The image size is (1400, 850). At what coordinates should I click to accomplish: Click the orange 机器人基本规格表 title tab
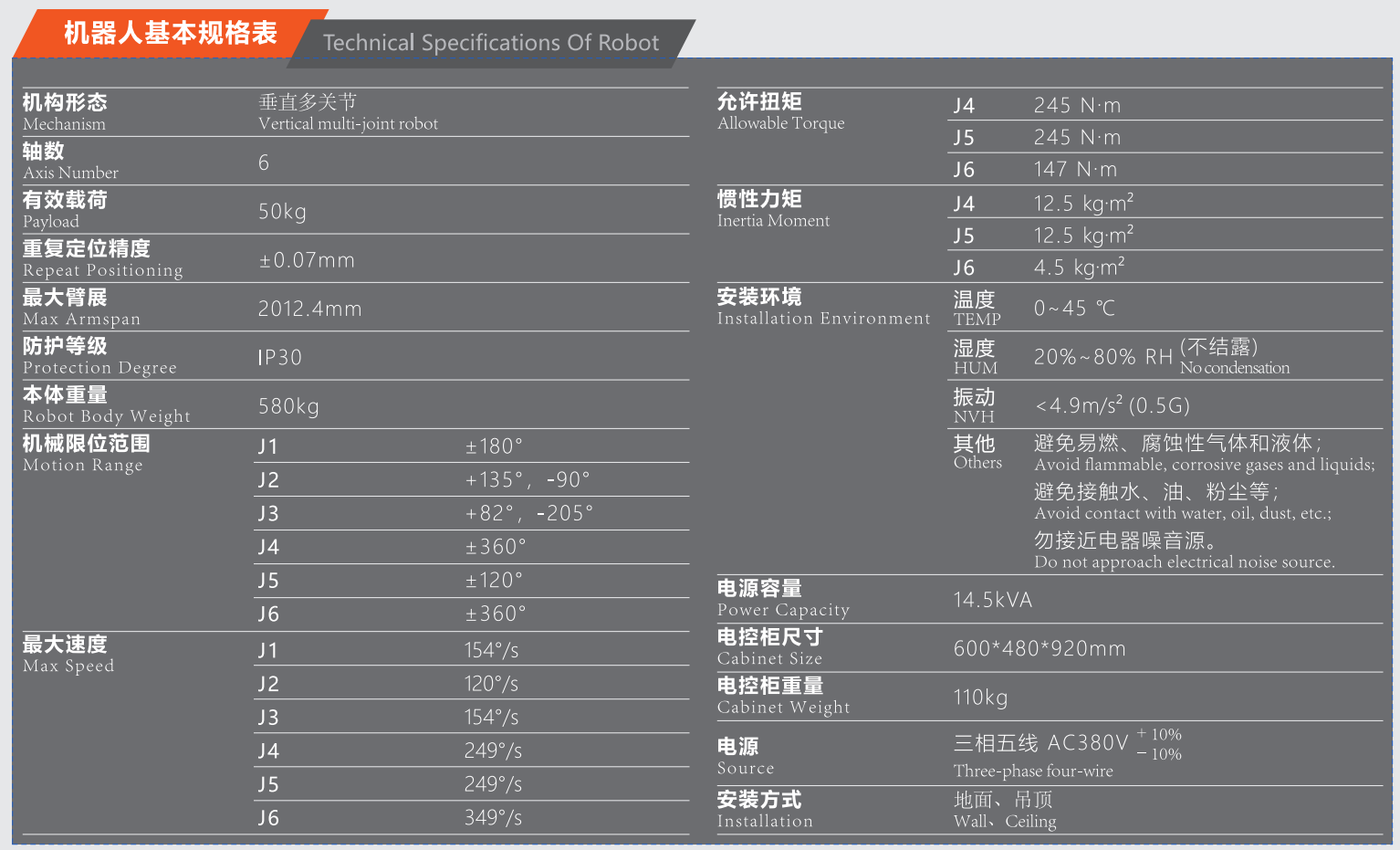click(x=170, y=34)
